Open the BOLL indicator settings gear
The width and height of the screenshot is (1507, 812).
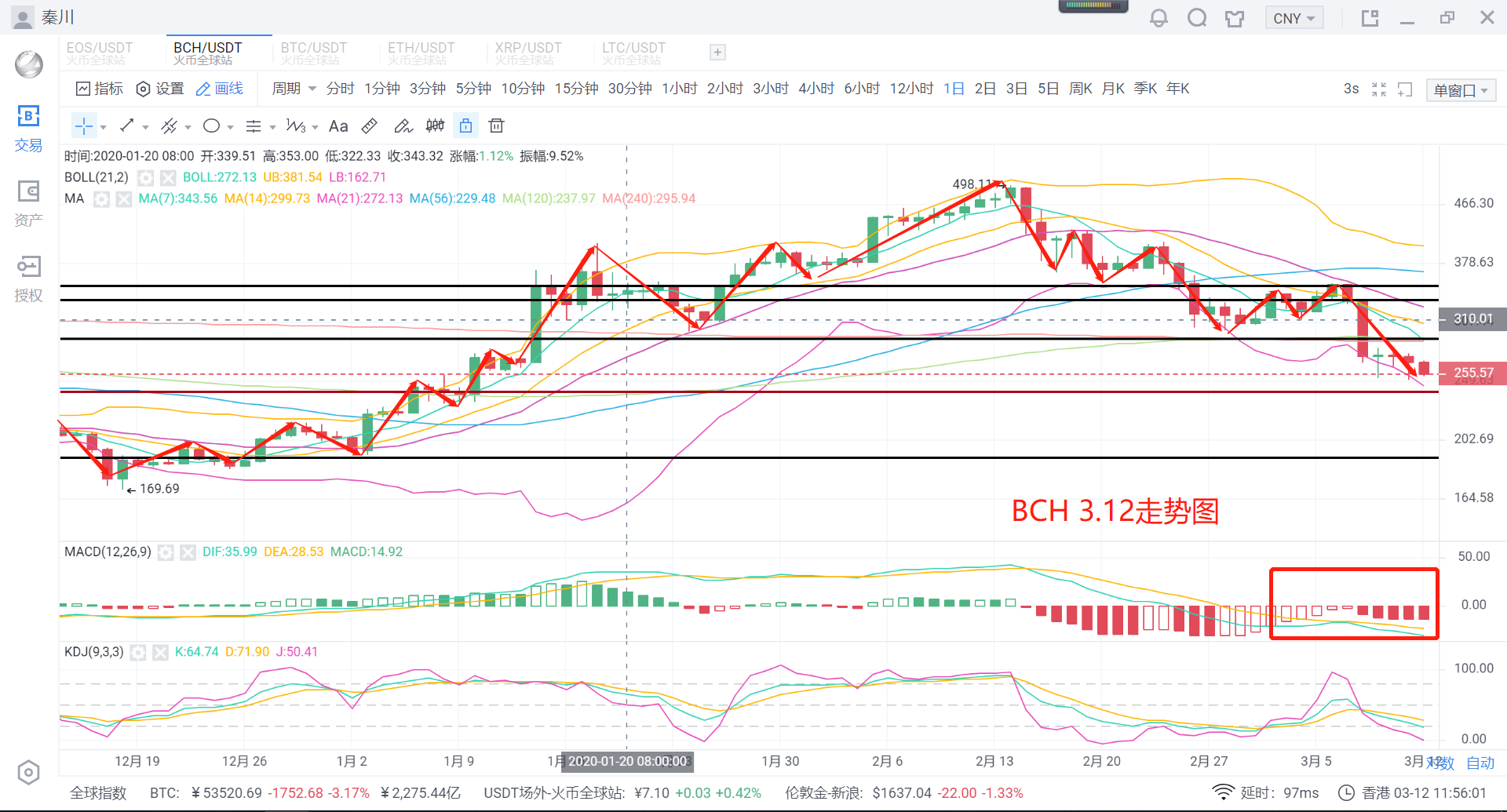click(x=145, y=177)
